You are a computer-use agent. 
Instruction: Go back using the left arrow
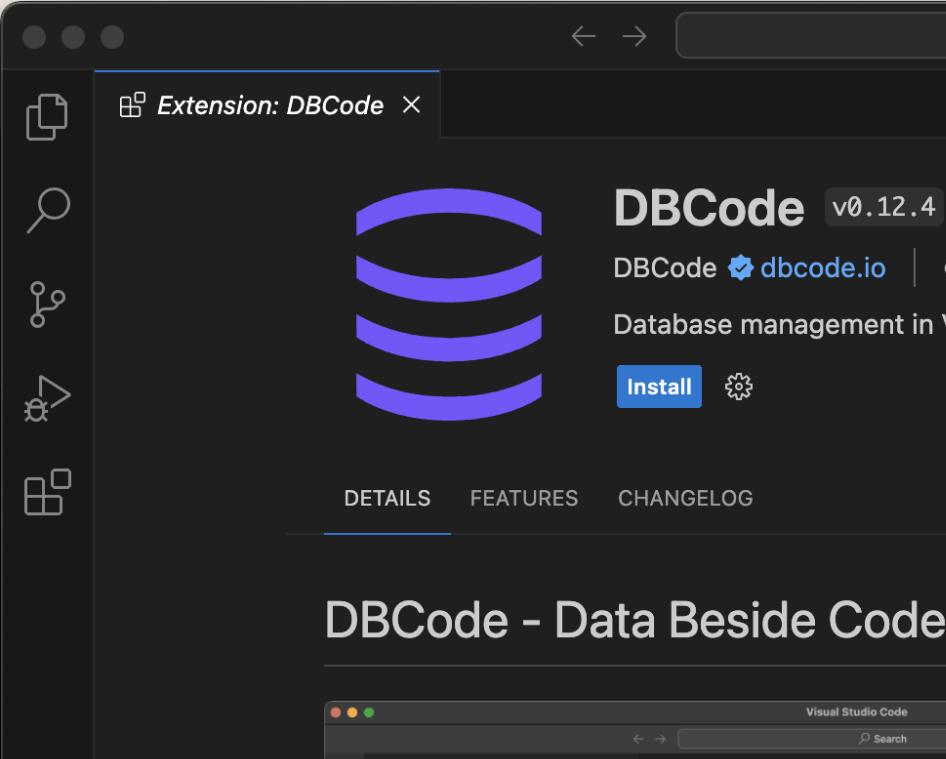click(x=583, y=37)
